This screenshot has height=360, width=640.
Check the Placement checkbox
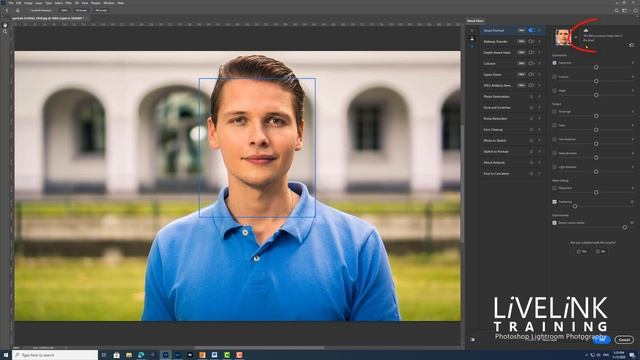pos(554,188)
